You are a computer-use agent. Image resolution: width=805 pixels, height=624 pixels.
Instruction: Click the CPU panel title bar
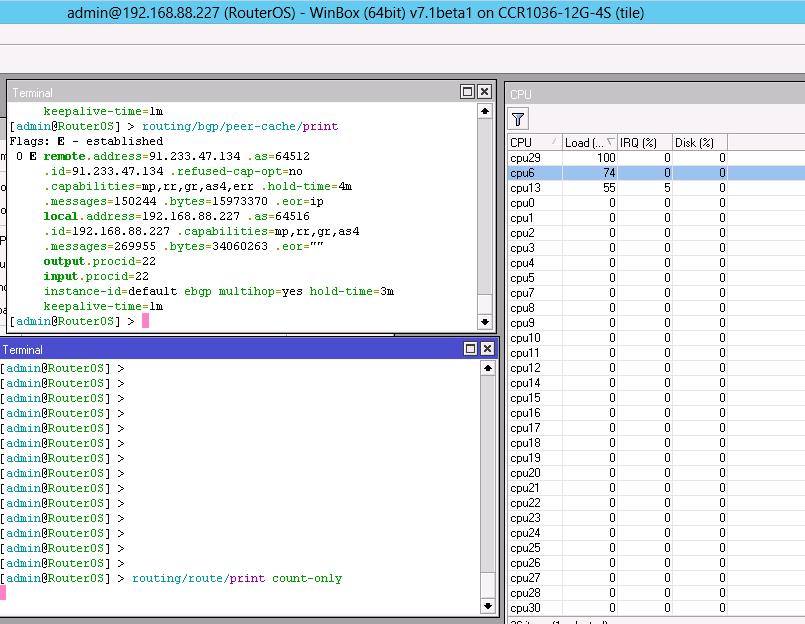point(650,94)
